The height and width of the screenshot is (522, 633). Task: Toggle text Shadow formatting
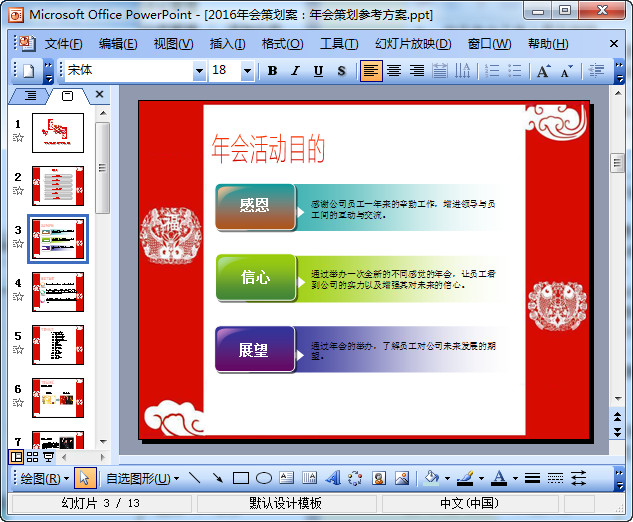click(342, 71)
